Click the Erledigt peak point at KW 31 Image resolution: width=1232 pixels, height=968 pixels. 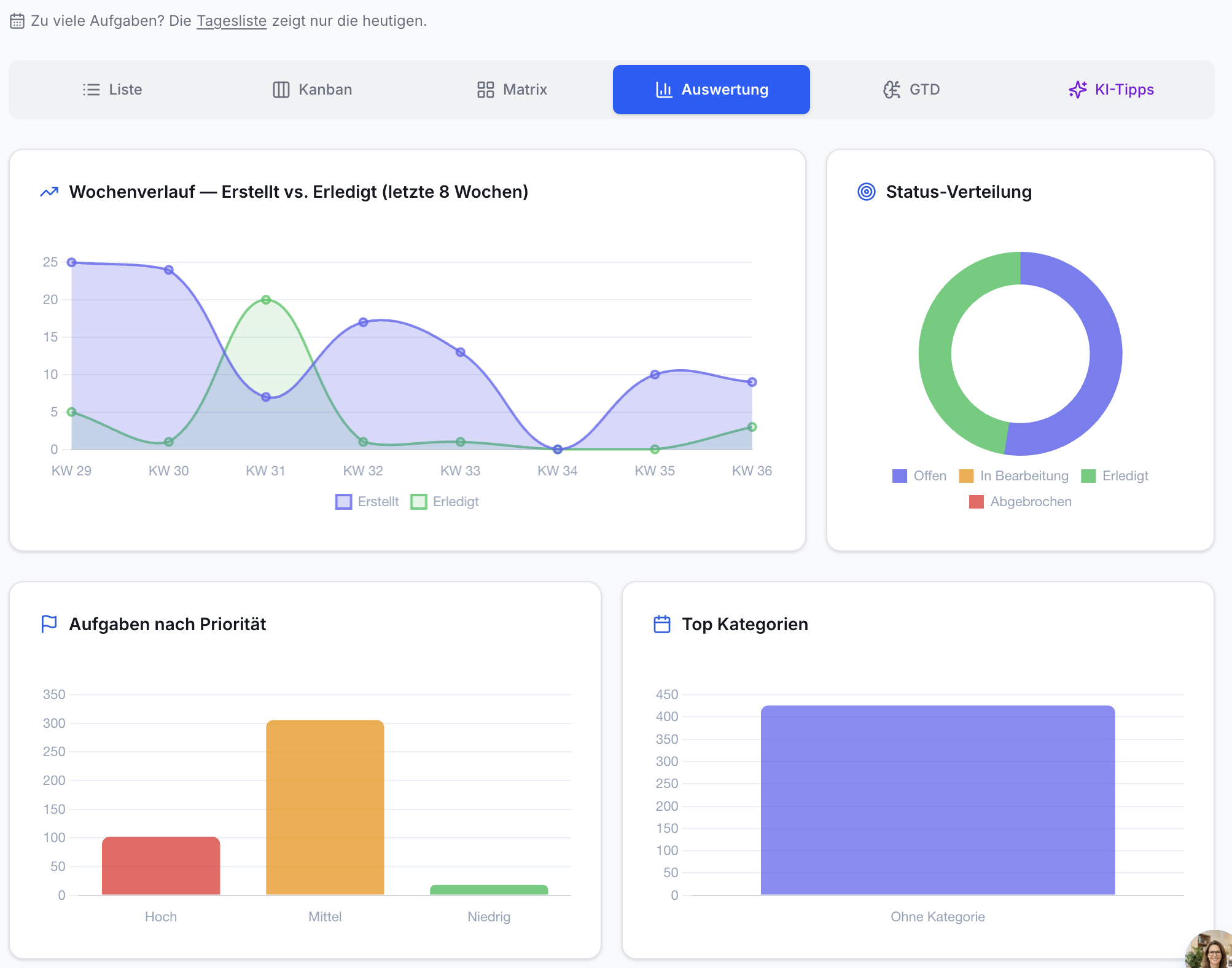point(266,300)
